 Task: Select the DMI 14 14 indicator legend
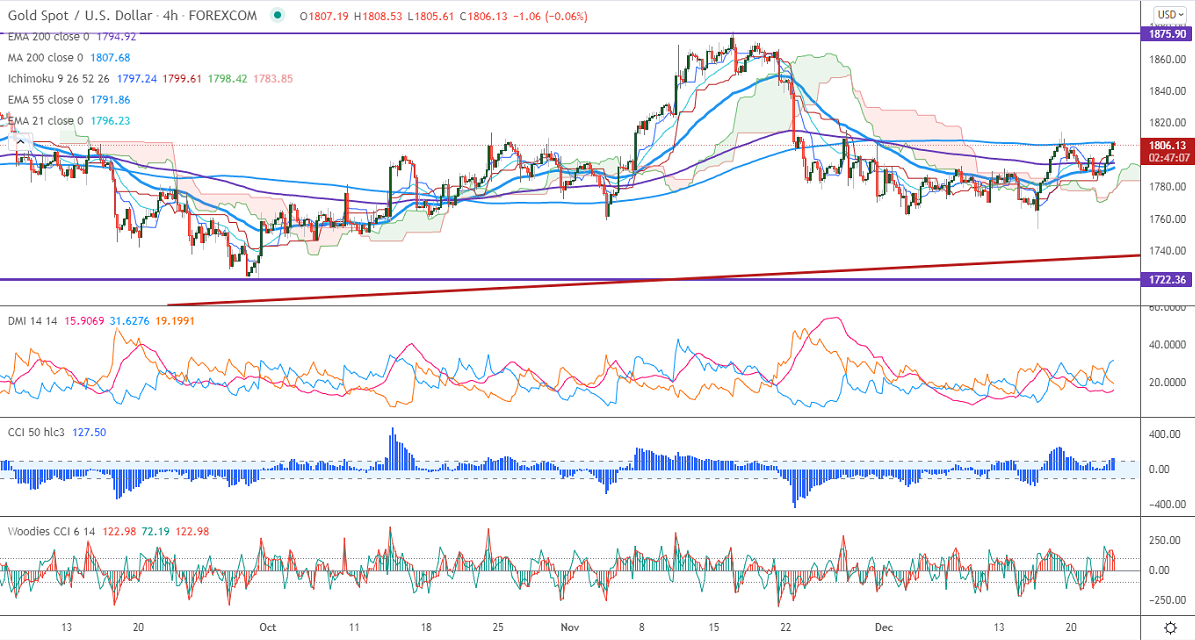32,321
